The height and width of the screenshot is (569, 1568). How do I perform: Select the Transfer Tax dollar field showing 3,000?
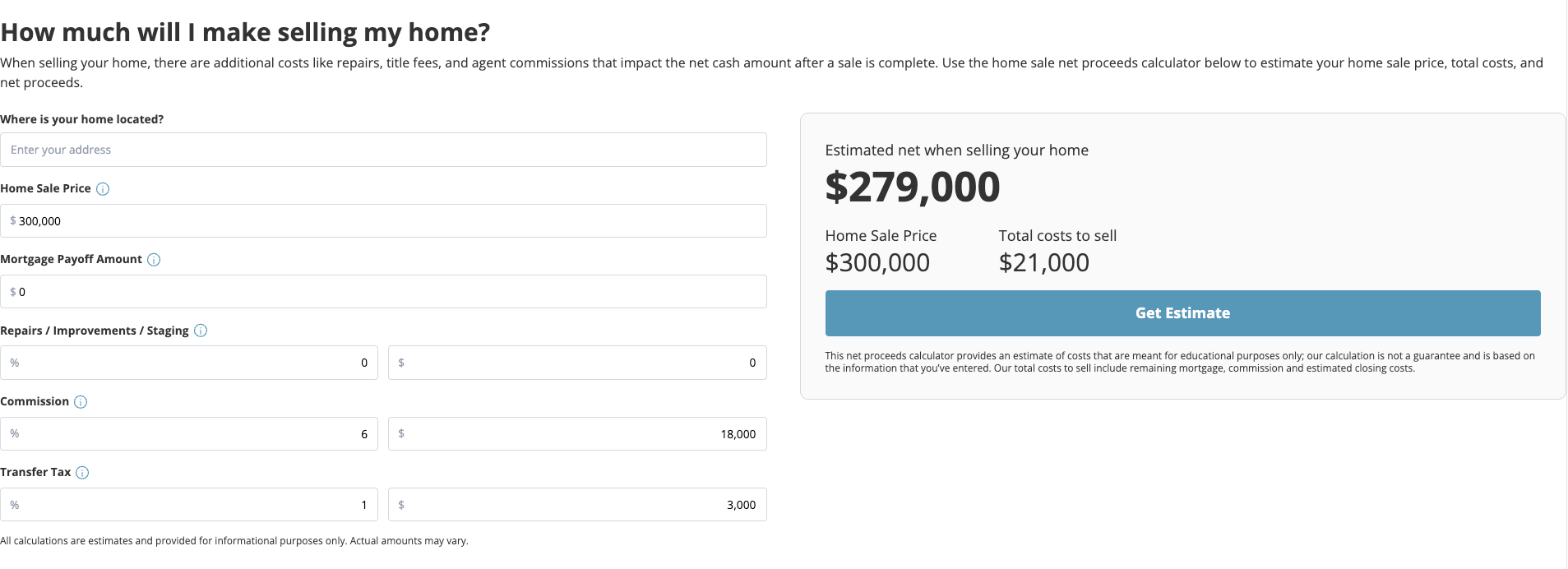pos(577,505)
